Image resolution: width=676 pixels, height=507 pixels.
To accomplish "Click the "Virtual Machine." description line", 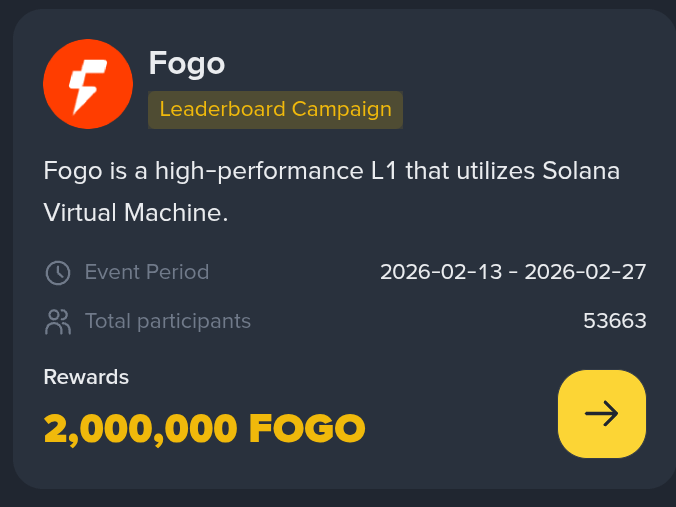I will [136, 212].
